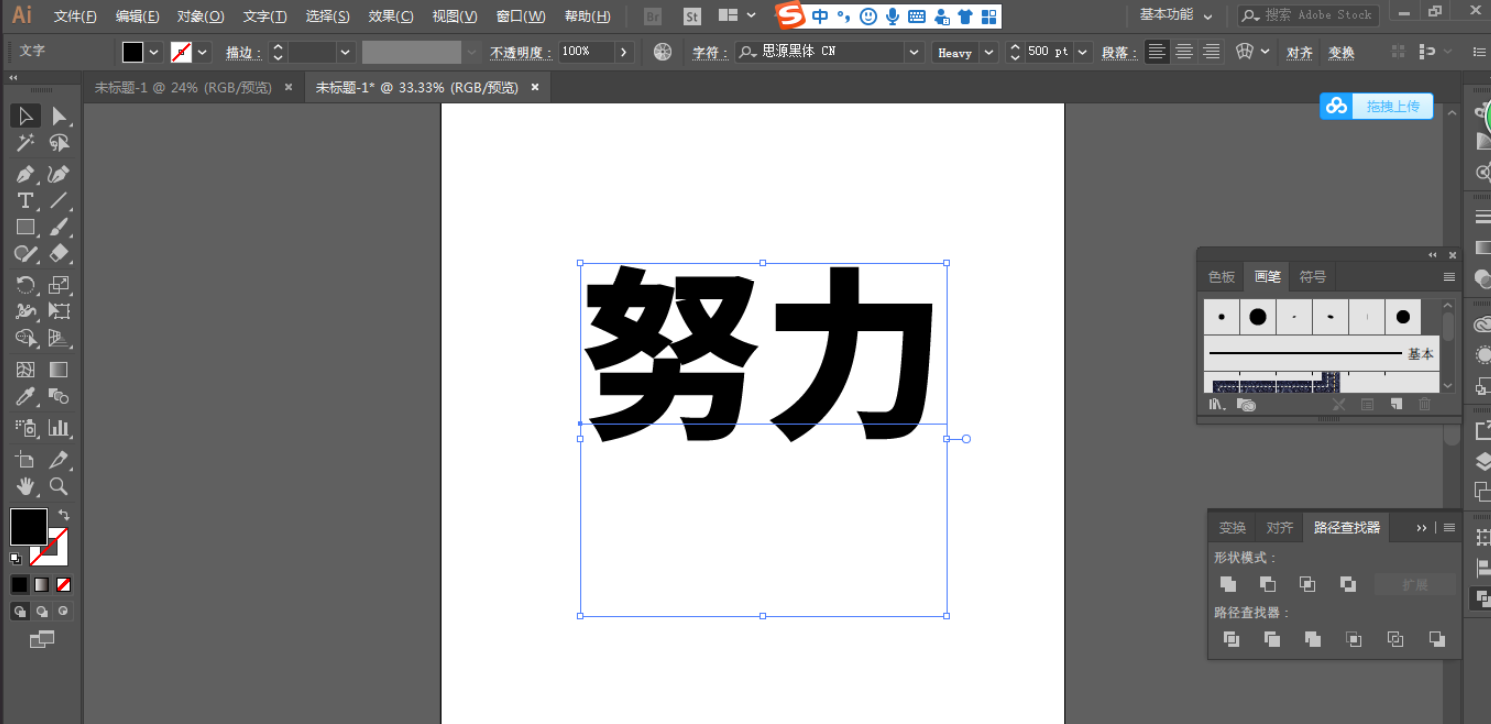Click the Recolor Artwork wheel icon
Viewport: 1491px width, 724px height.
663,52
